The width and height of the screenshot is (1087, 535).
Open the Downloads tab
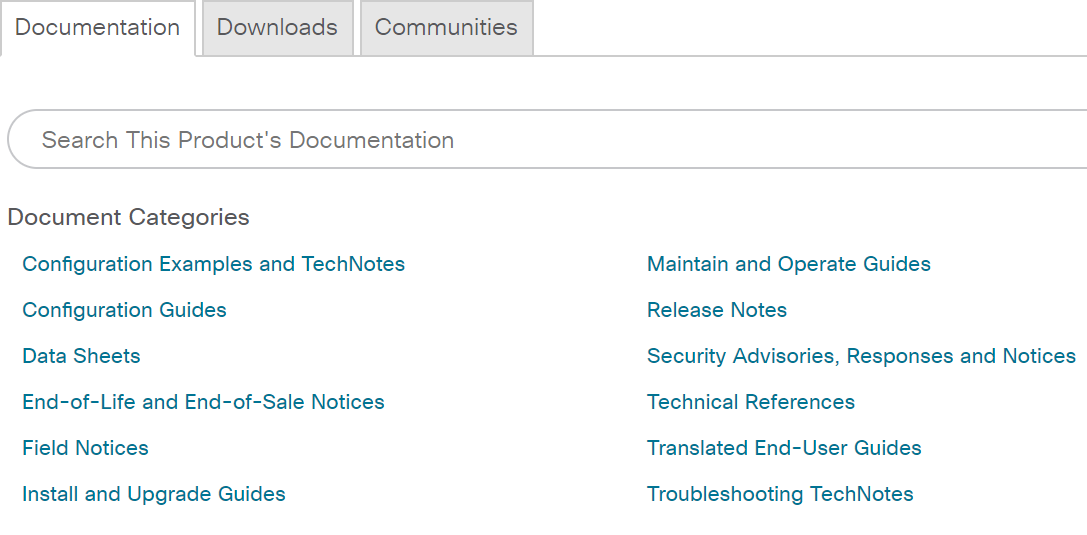(277, 28)
